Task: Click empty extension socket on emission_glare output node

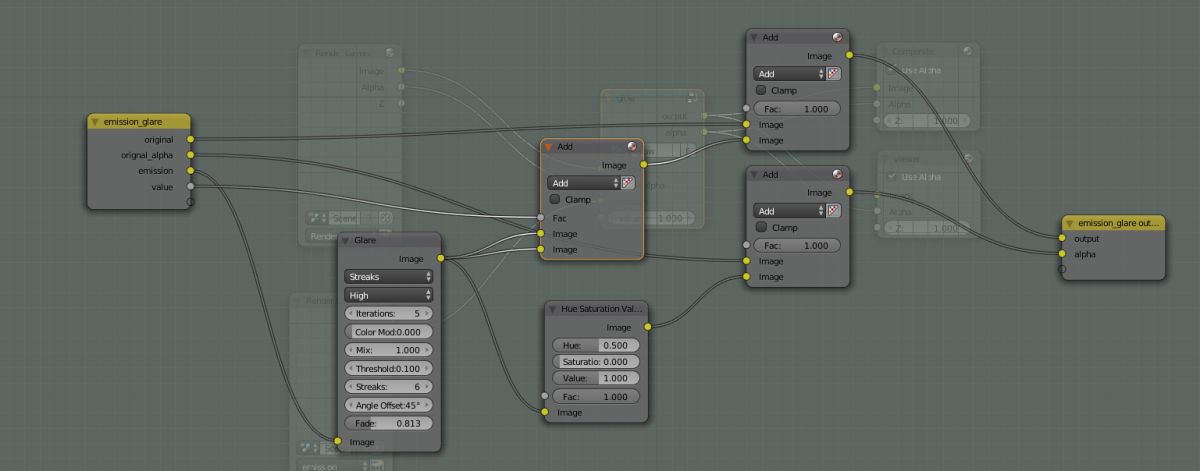Action: click(1062, 268)
